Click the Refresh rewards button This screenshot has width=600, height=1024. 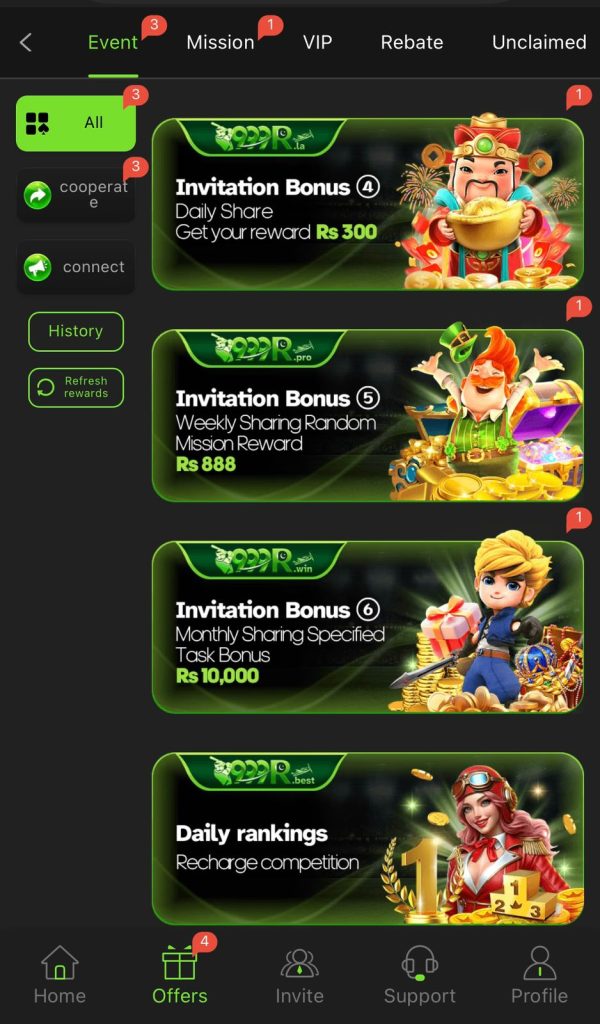point(76,387)
